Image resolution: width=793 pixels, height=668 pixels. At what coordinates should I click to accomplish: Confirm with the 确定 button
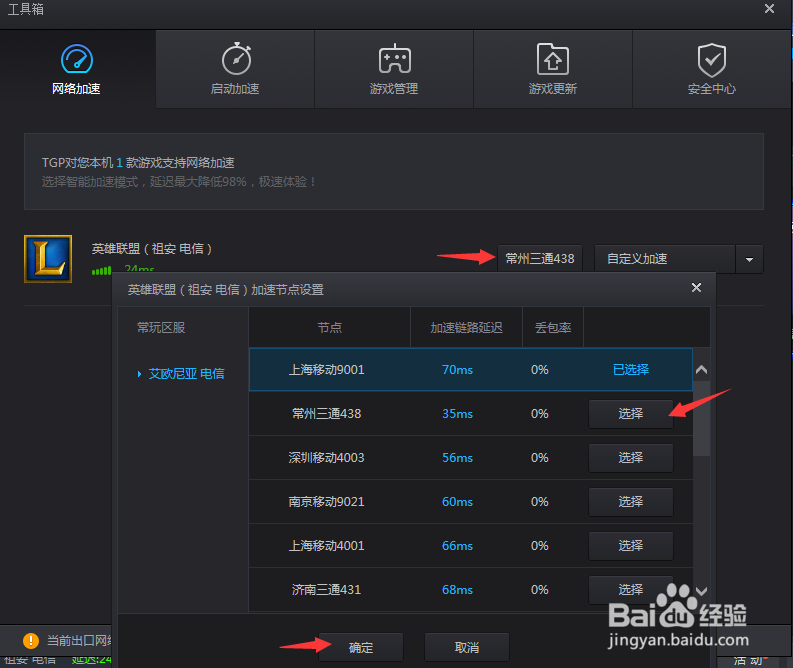click(x=361, y=647)
